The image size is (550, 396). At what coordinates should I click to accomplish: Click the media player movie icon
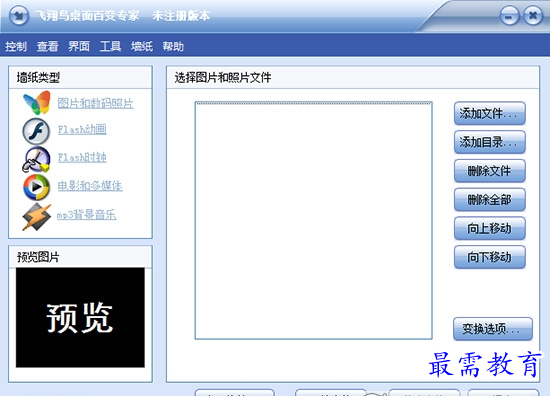click(36, 187)
